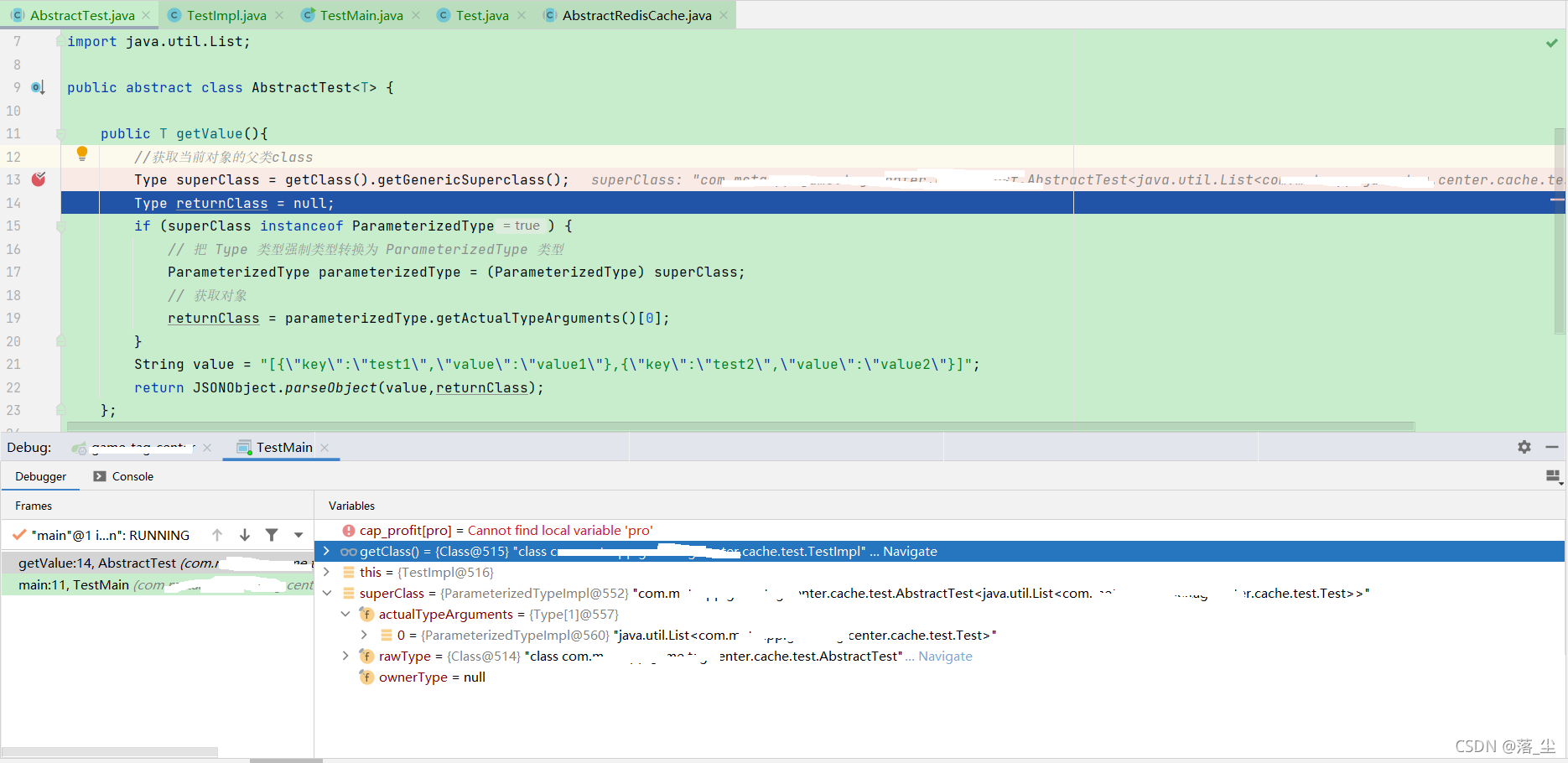Click the filter frames funnel icon
Viewport: 1568px width, 763px height.
(272, 535)
